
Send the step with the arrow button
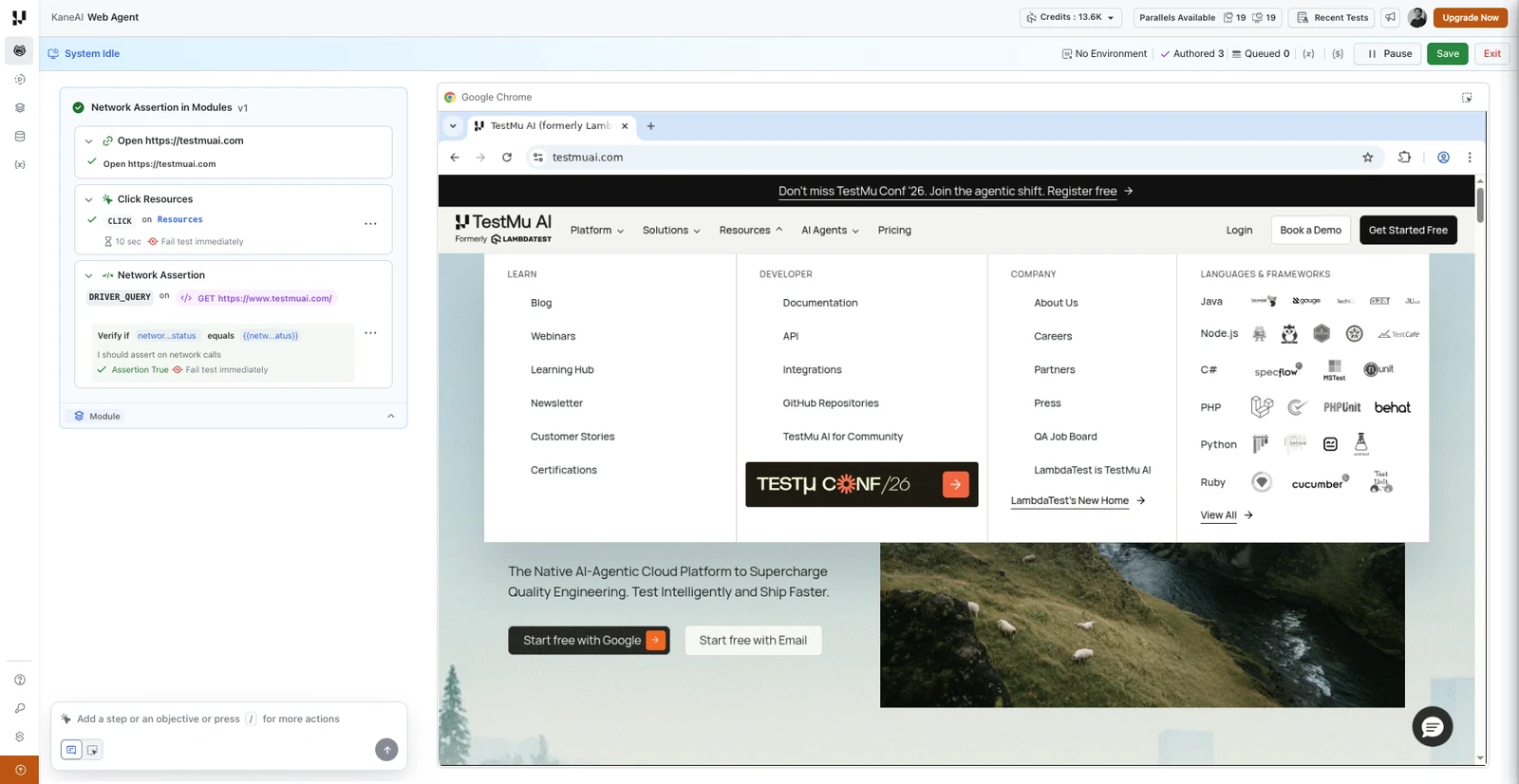pos(386,750)
